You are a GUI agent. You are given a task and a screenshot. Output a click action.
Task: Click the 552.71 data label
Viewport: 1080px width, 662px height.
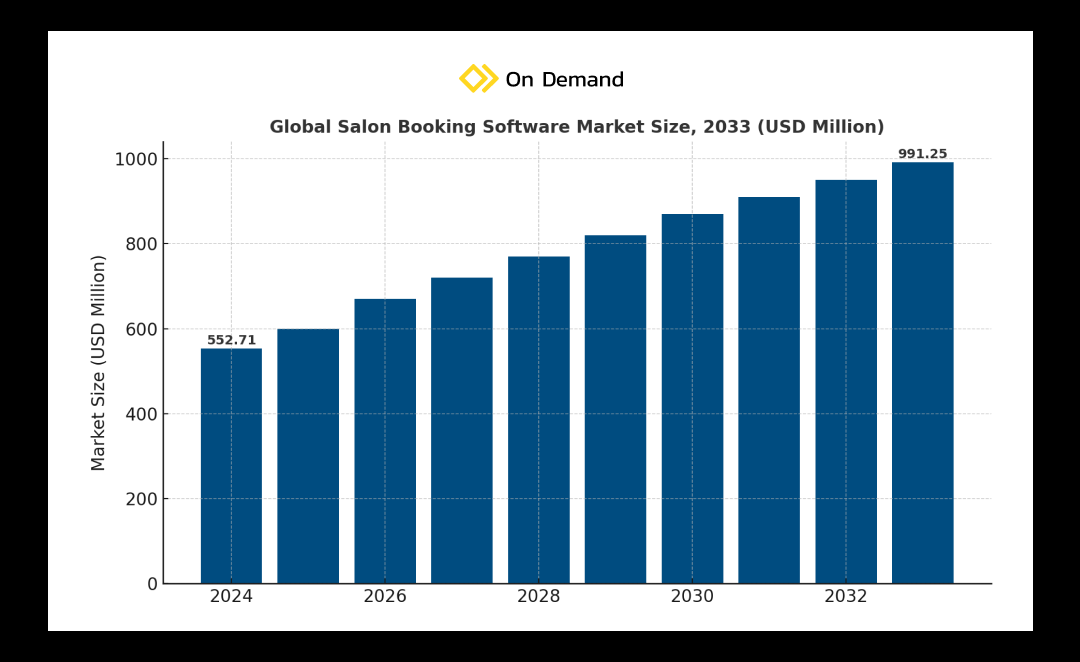231,340
